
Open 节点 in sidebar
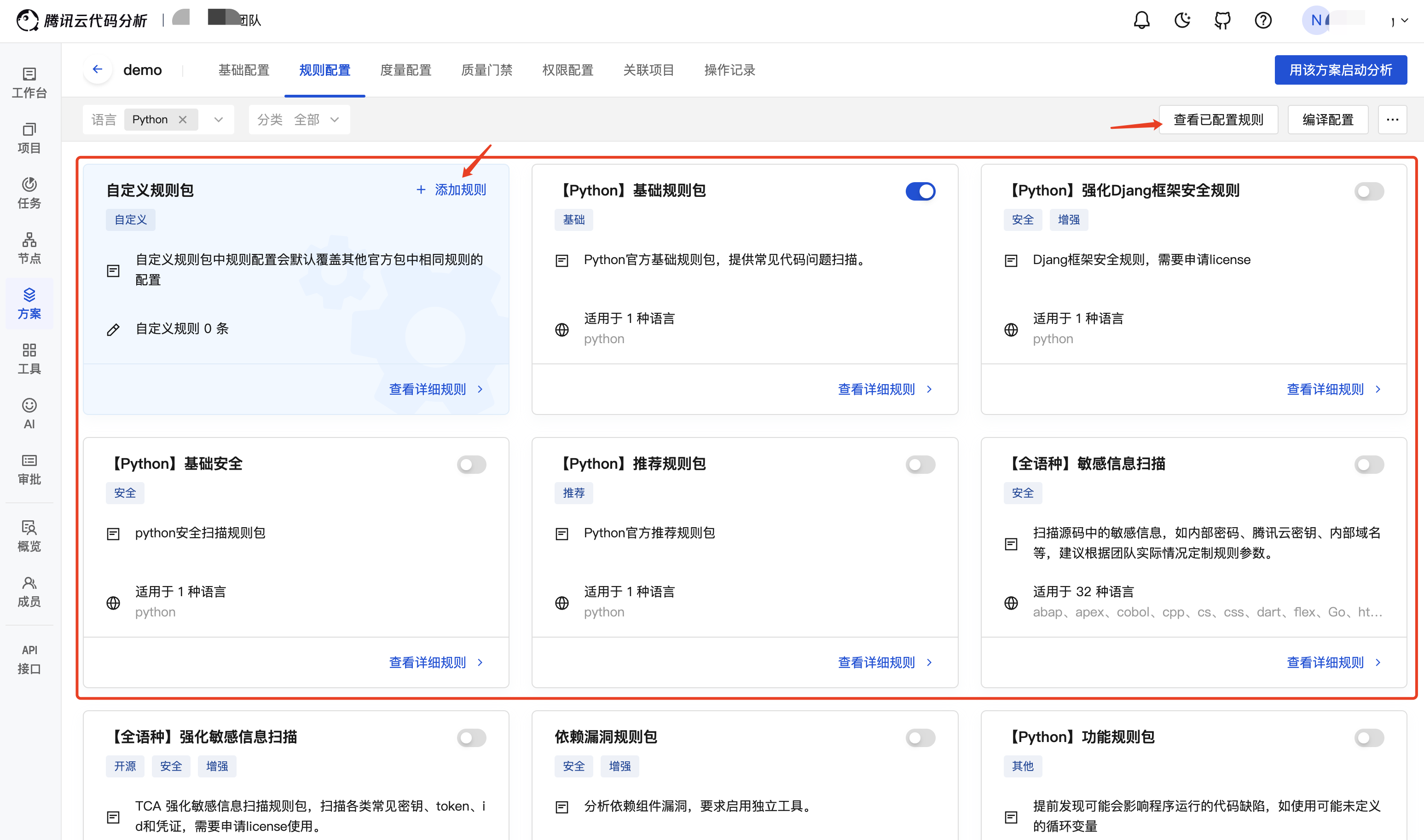pyautogui.click(x=29, y=248)
